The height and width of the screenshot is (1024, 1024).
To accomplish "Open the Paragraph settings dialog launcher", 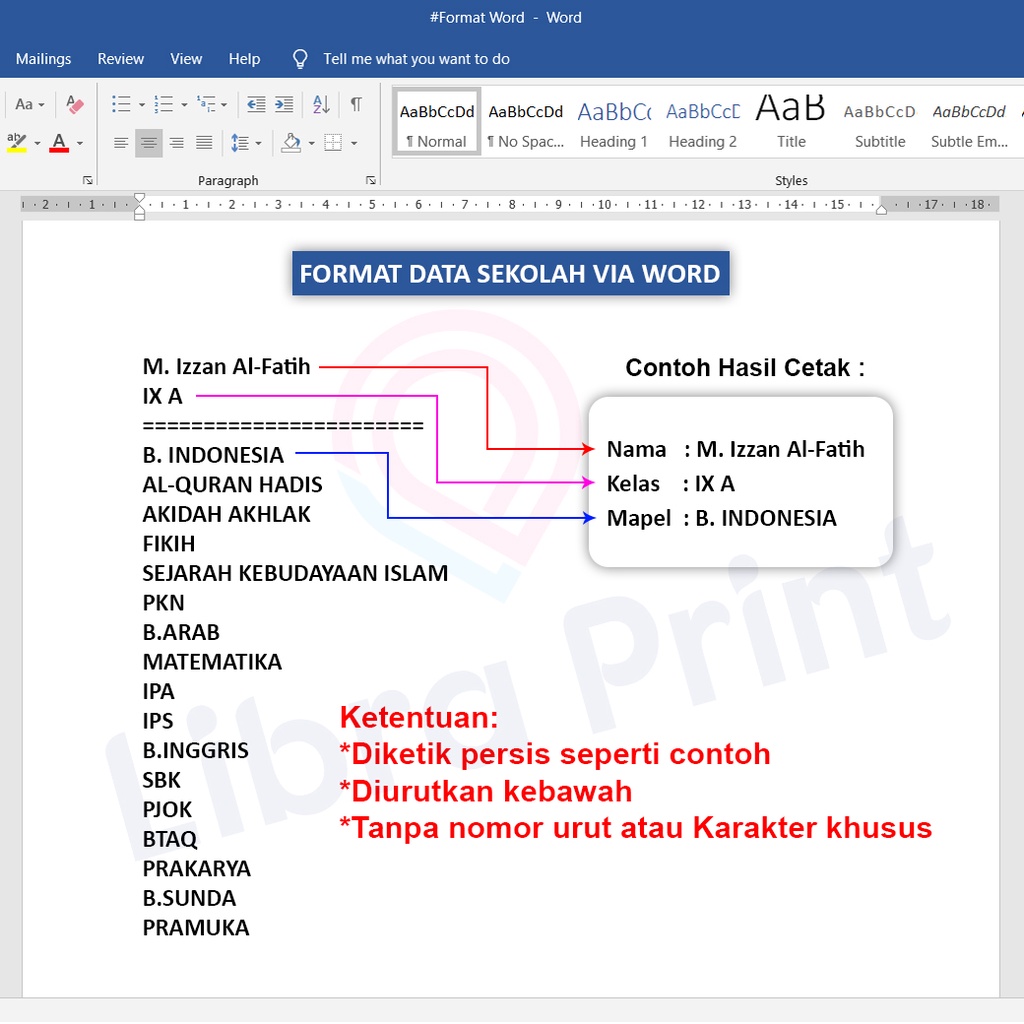I will click(x=371, y=181).
